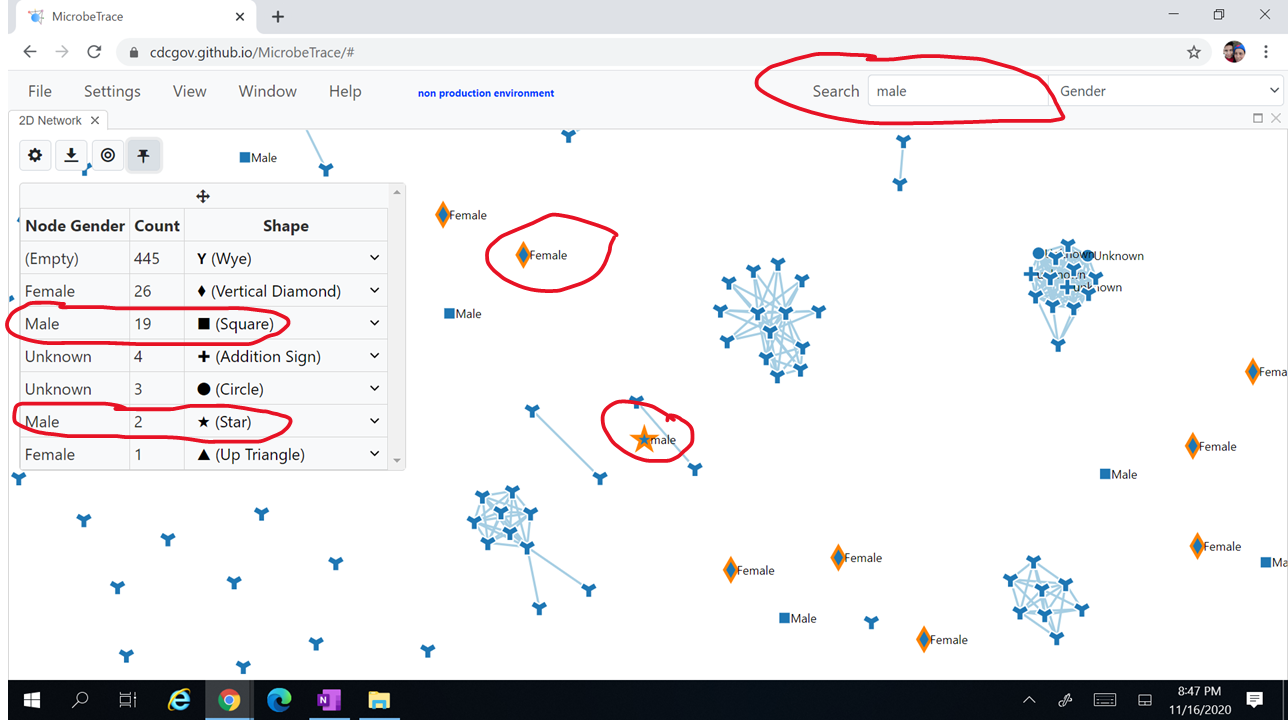This screenshot has height=720, width=1288.
Task: Select the 2D Network tab
Action: click(x=50, y=119)
